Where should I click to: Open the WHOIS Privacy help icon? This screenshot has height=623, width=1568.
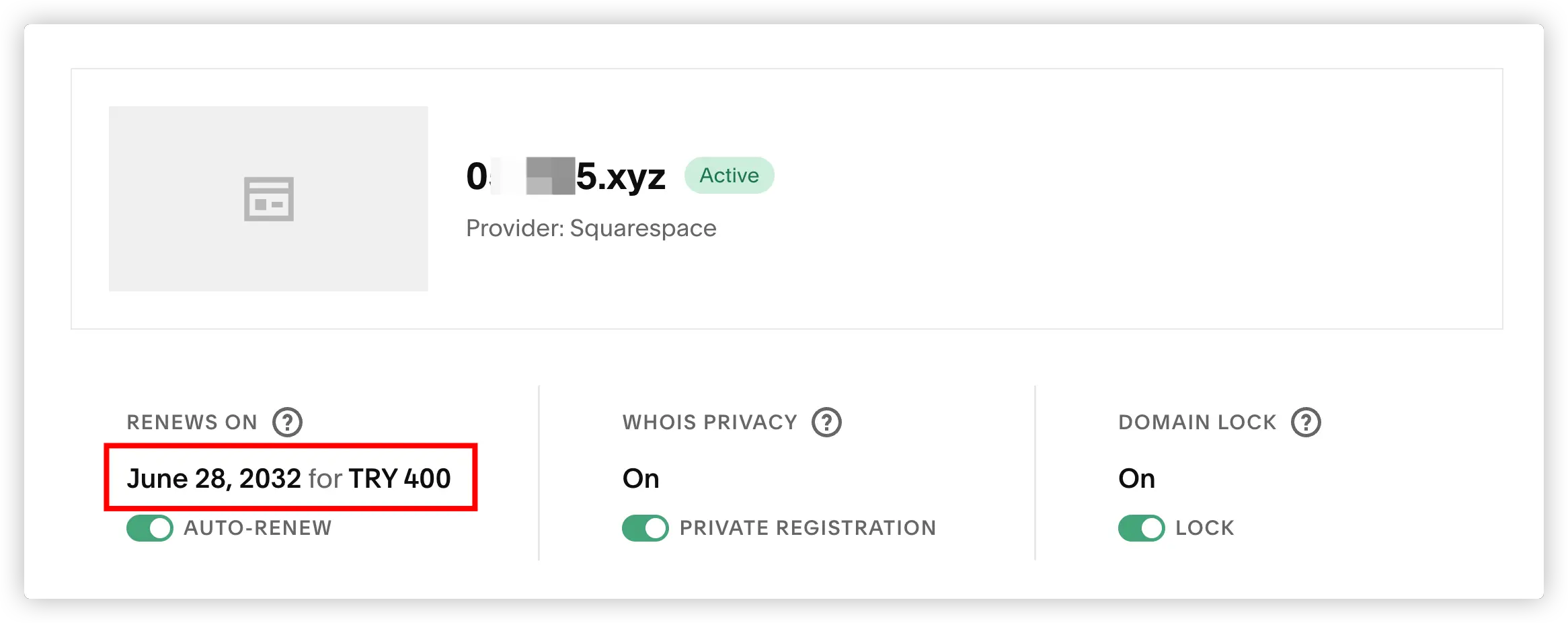pyautogui.click(x=826, y=423)
